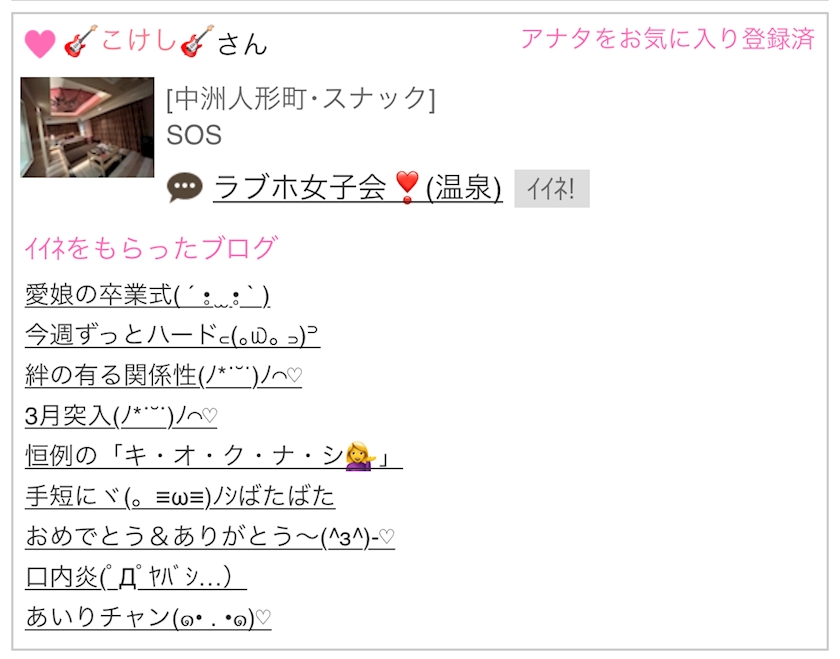Click the woman emoji in キ・オ・ク・ナ・シ link

pos(361,455)
